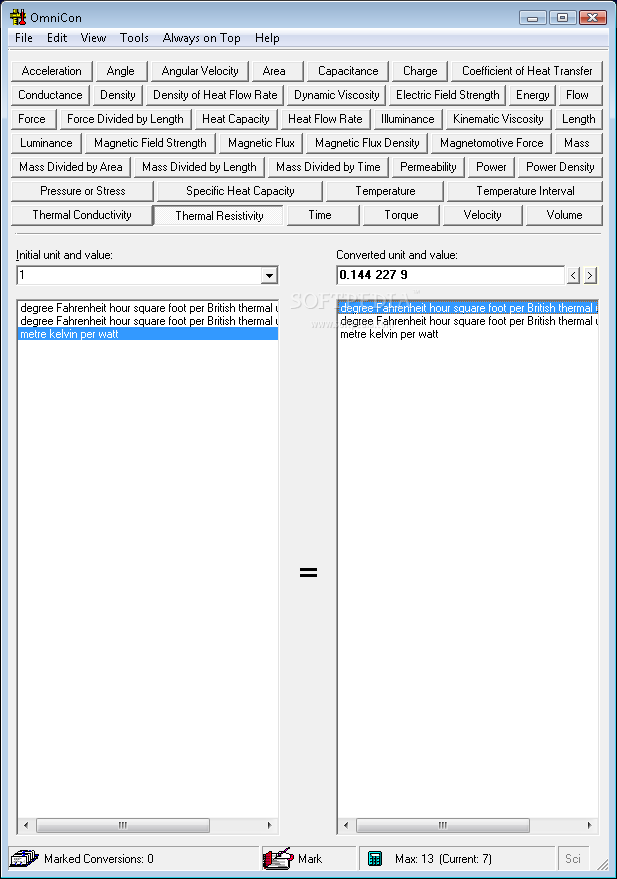The image size is (617, 879).
Task: Open the Help menu
Action: point(267,38)
